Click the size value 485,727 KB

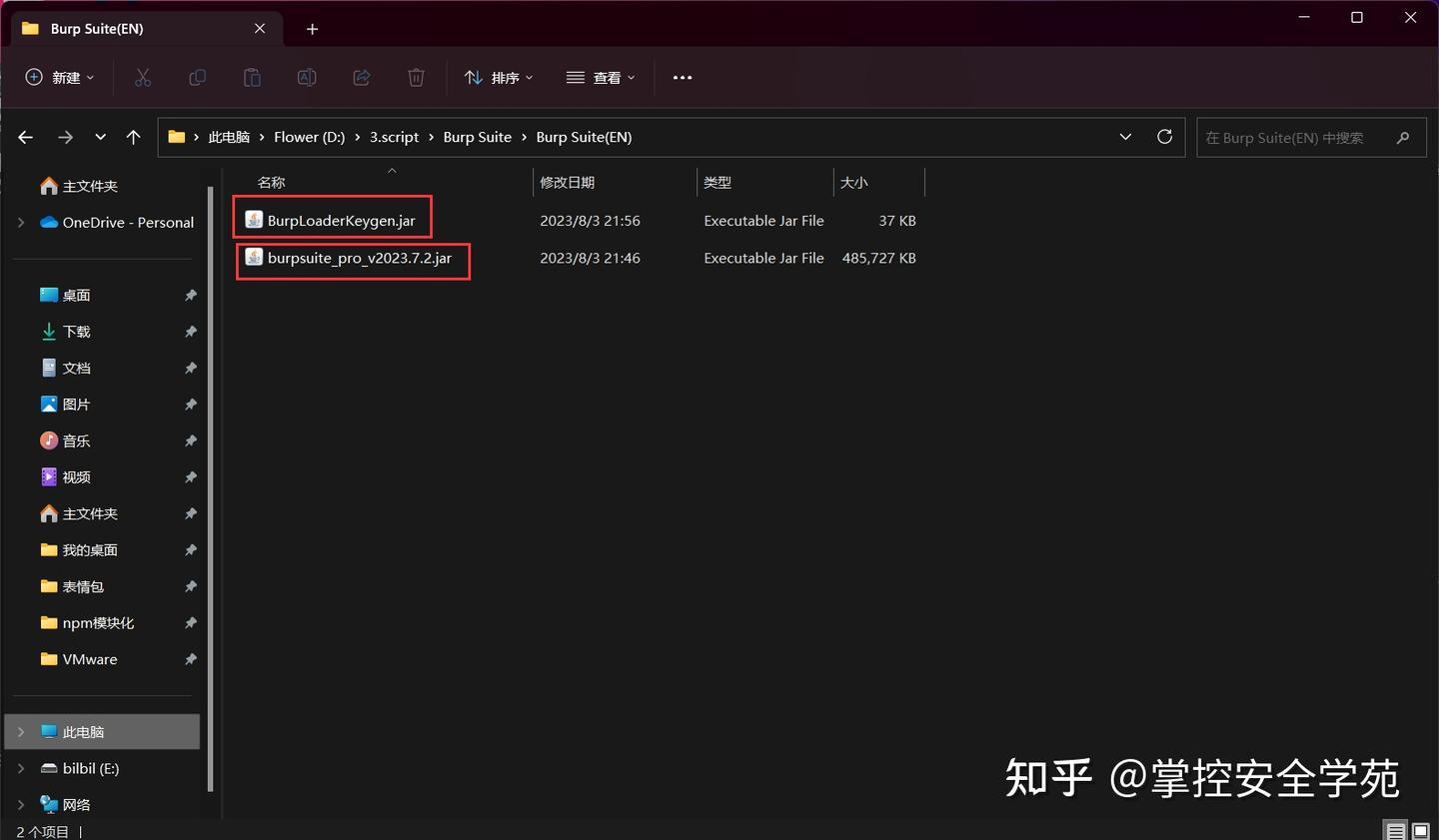pyautogui.click(x=878, y=258)
